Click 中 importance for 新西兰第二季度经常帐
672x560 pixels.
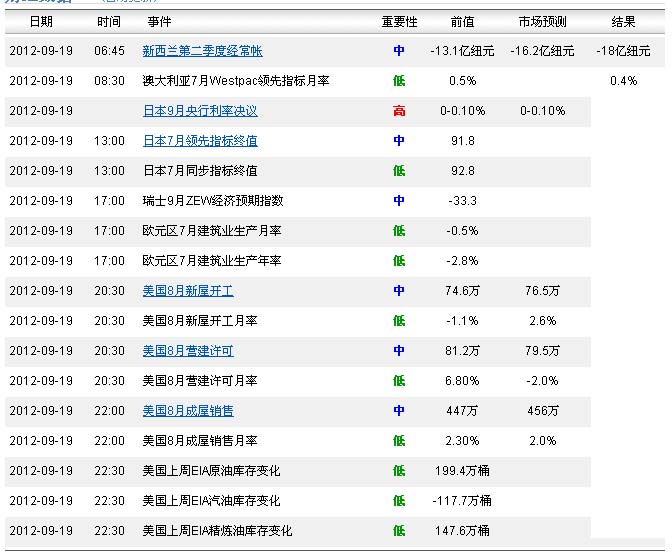click(x=399, y=51)
